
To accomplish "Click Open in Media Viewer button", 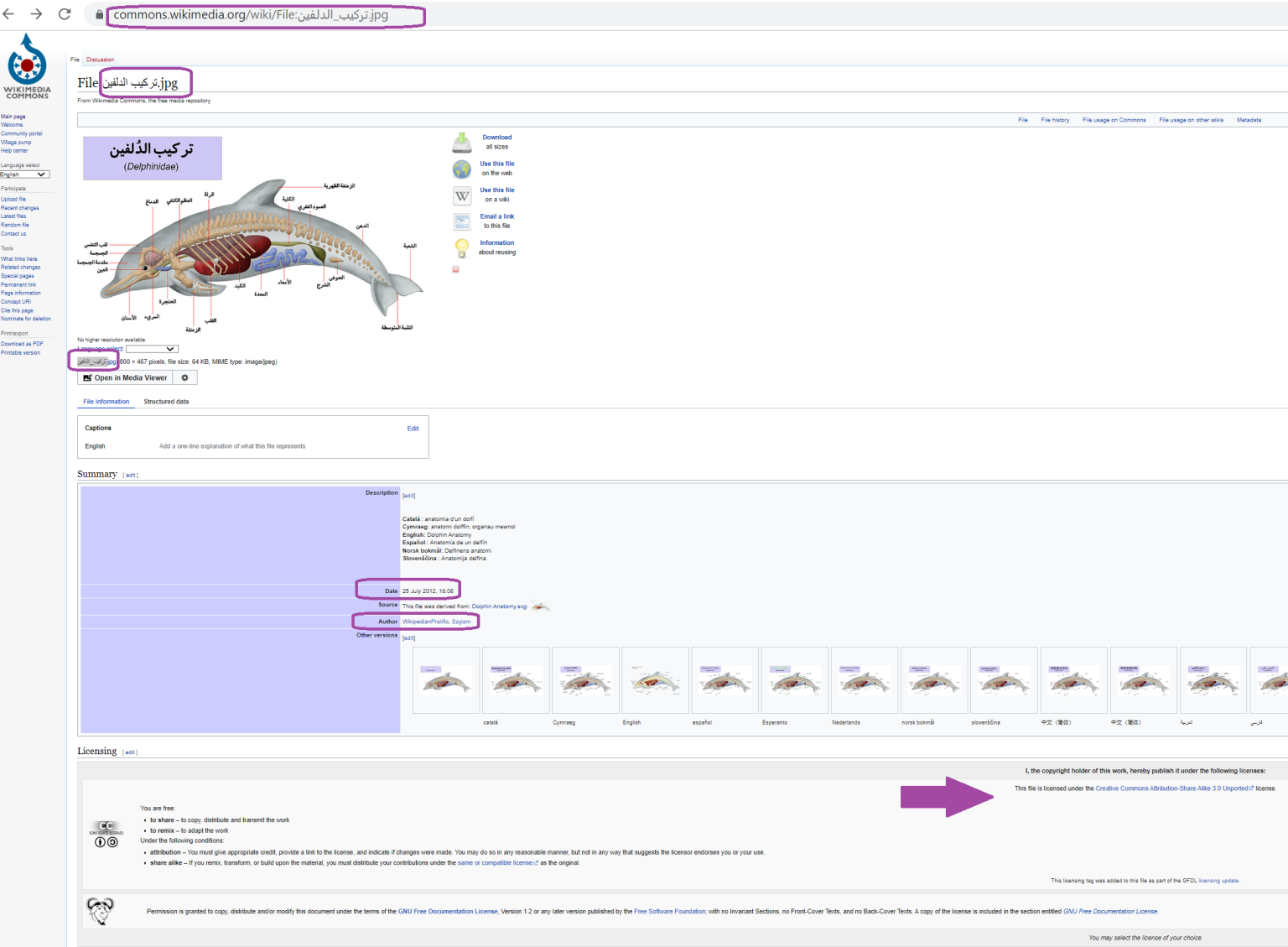I will (x=125, y=378).
